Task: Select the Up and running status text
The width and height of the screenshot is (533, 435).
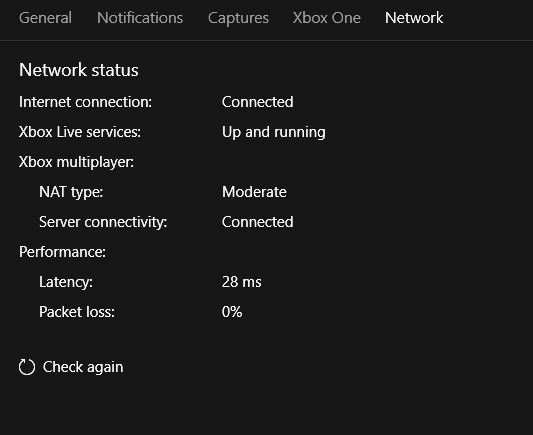Action: pyautogui.click(x=274, y=133)
